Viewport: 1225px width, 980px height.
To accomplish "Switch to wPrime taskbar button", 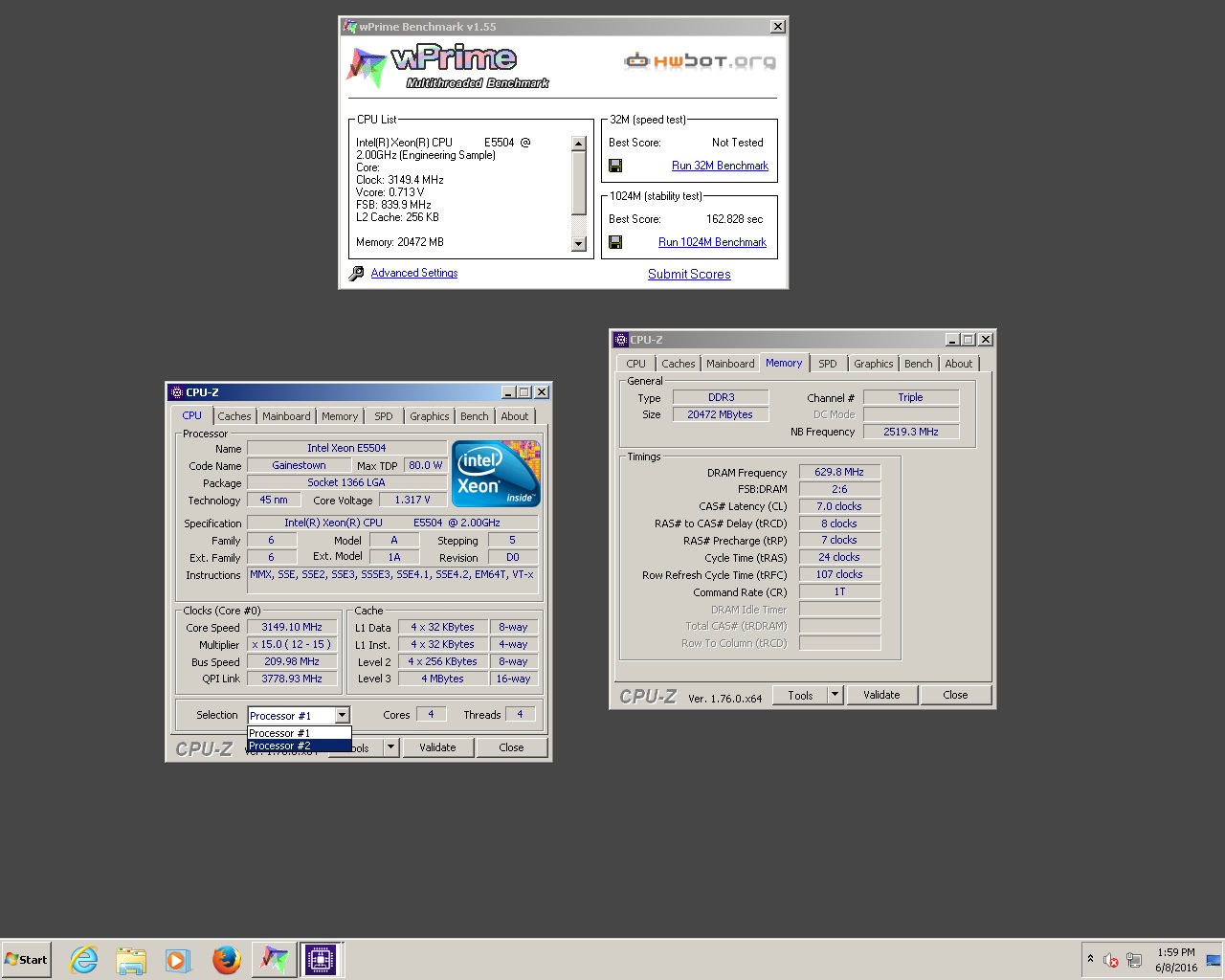I will tap(274, 960).
